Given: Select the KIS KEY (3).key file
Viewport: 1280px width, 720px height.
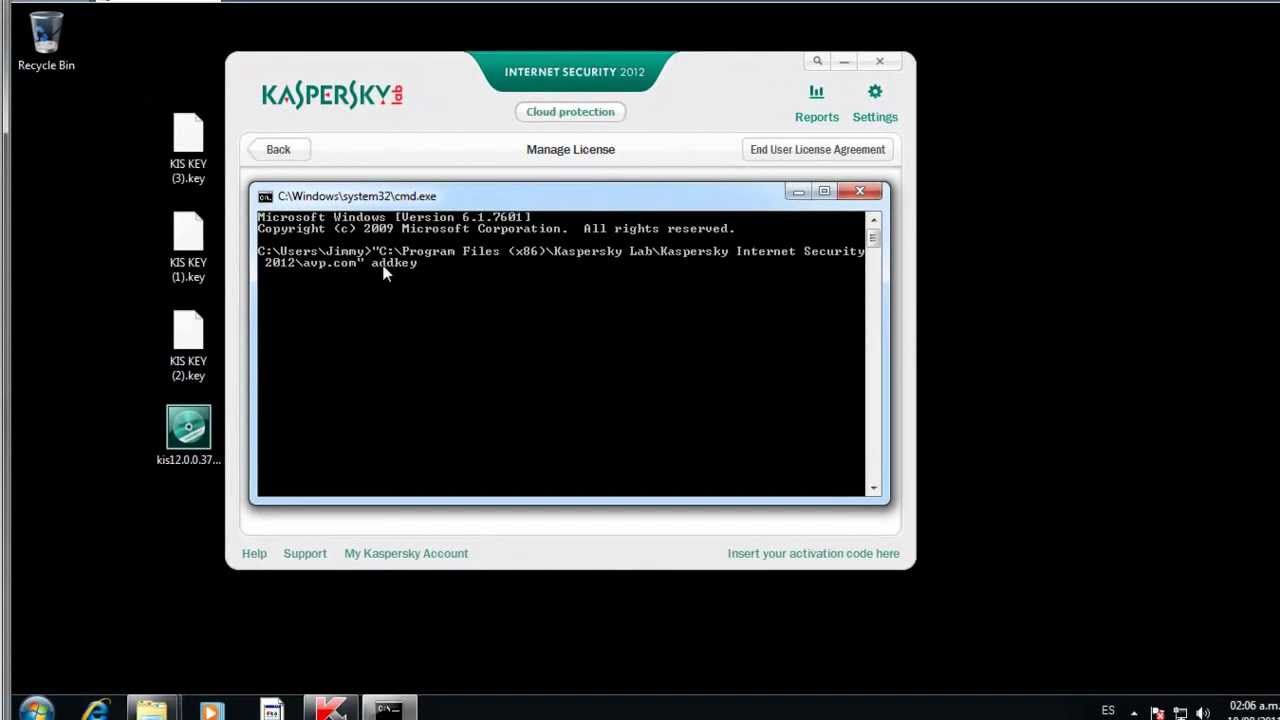Looking at the screenshot, I should pos(188,149).
